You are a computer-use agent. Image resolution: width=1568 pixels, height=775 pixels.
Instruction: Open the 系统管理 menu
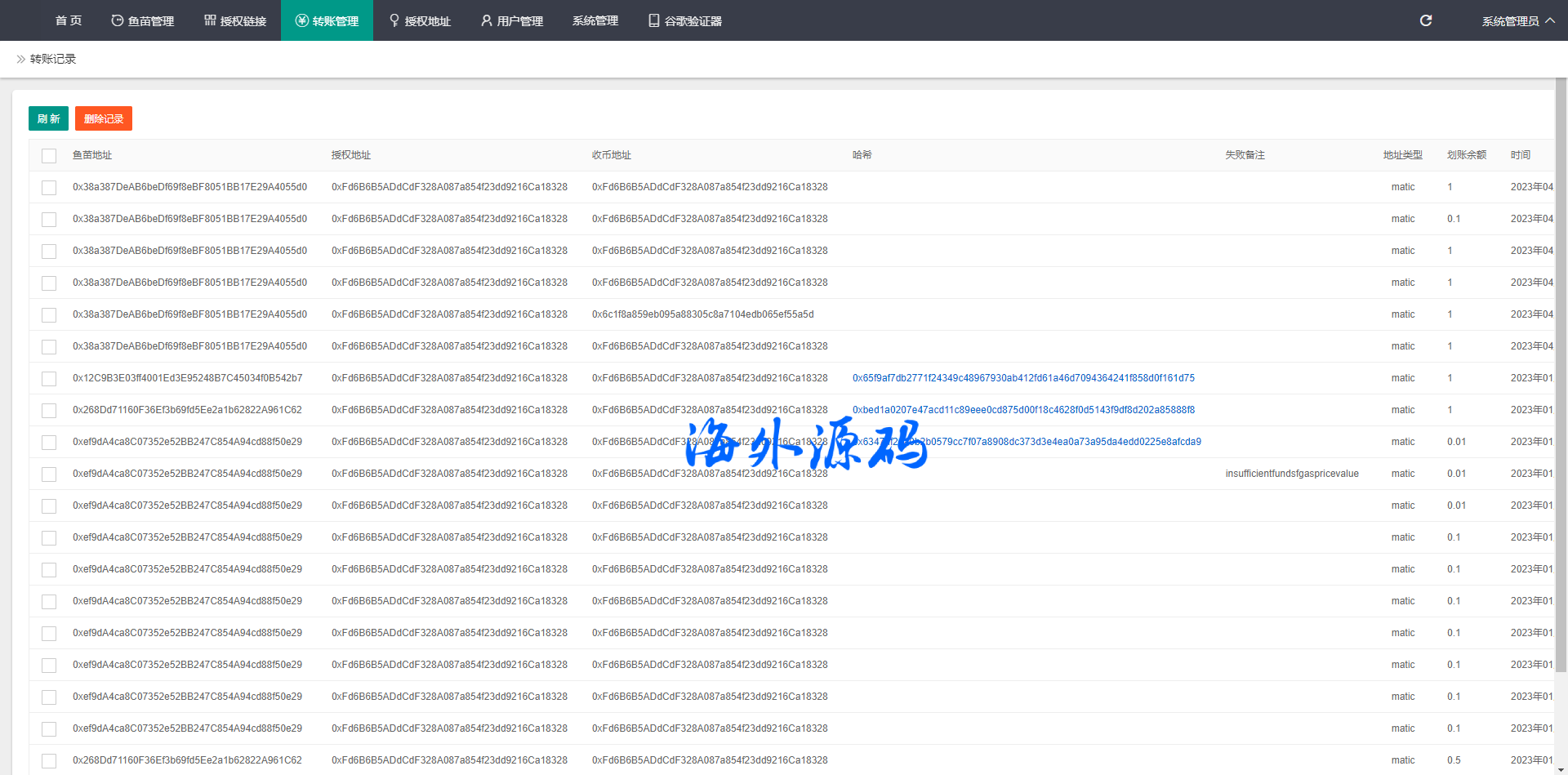595,20
